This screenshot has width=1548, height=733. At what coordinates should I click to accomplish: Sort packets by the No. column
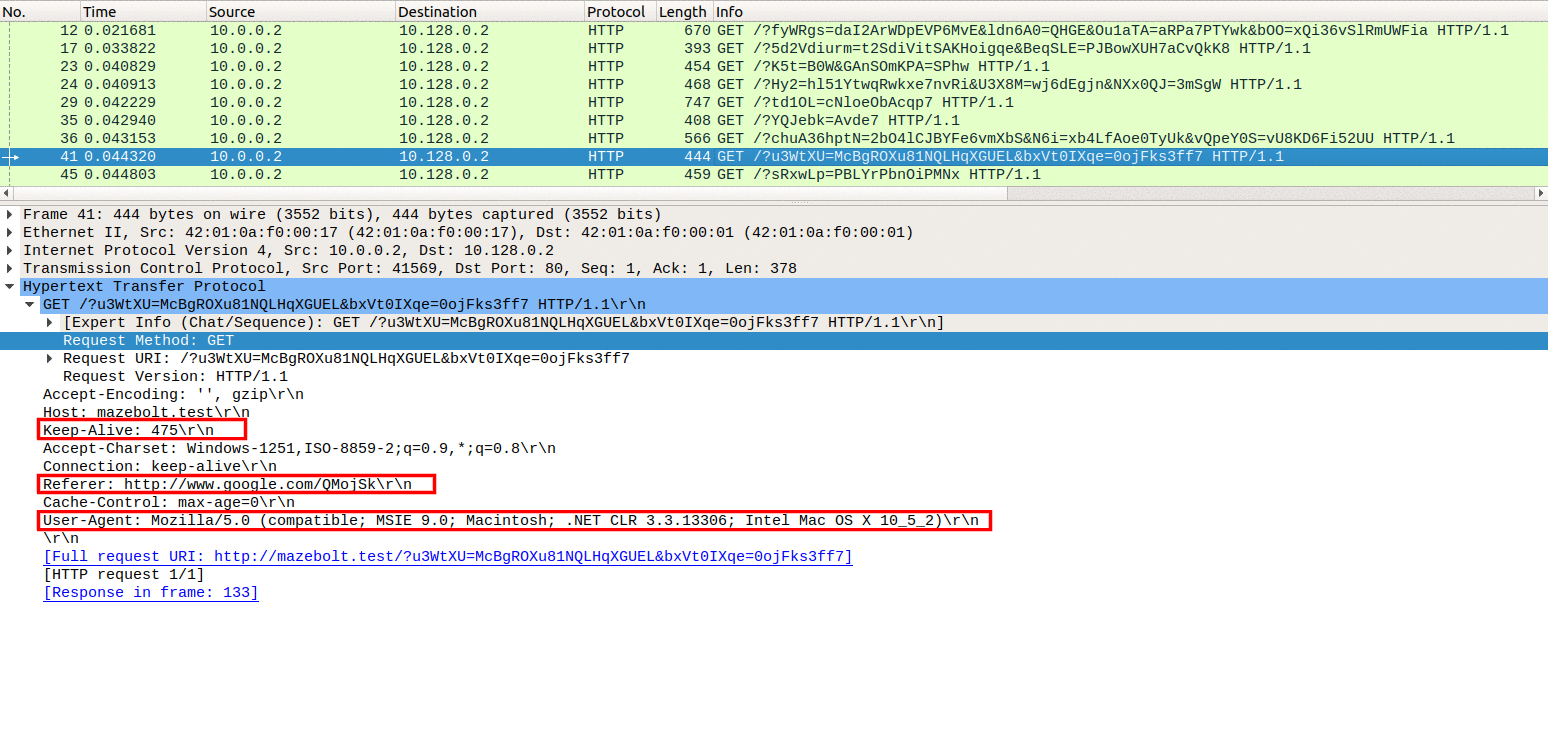tap(39, 11)
